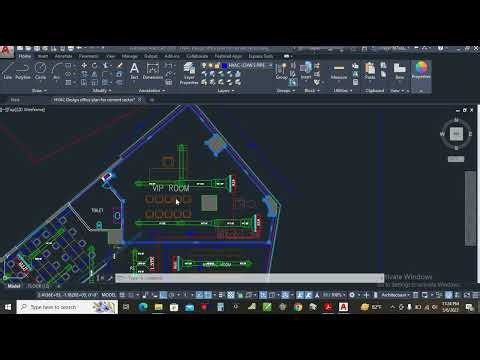Click the vertical scrollbar of drawing area

(x=470, y=208)
